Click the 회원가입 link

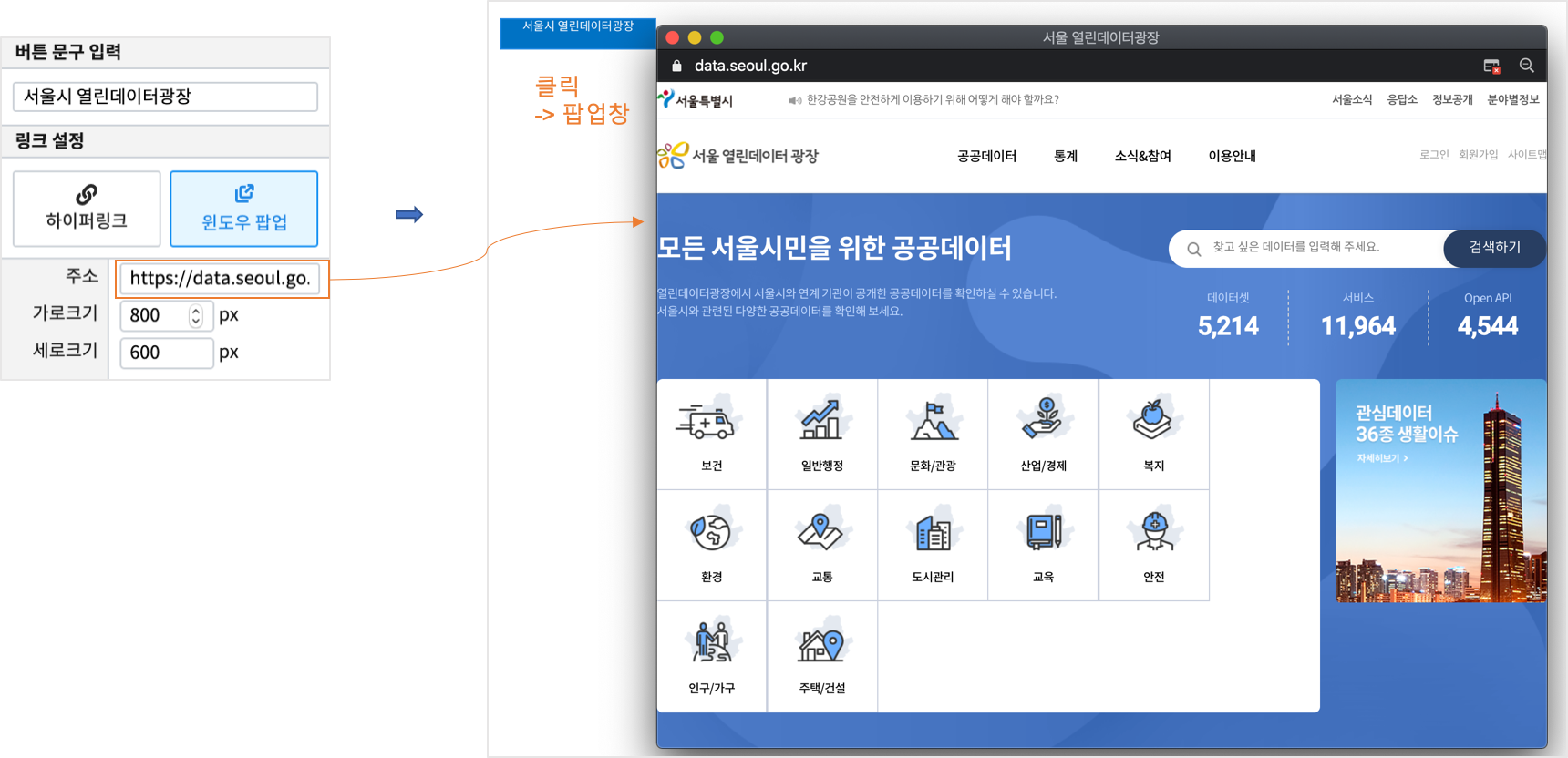(1478, 155)
